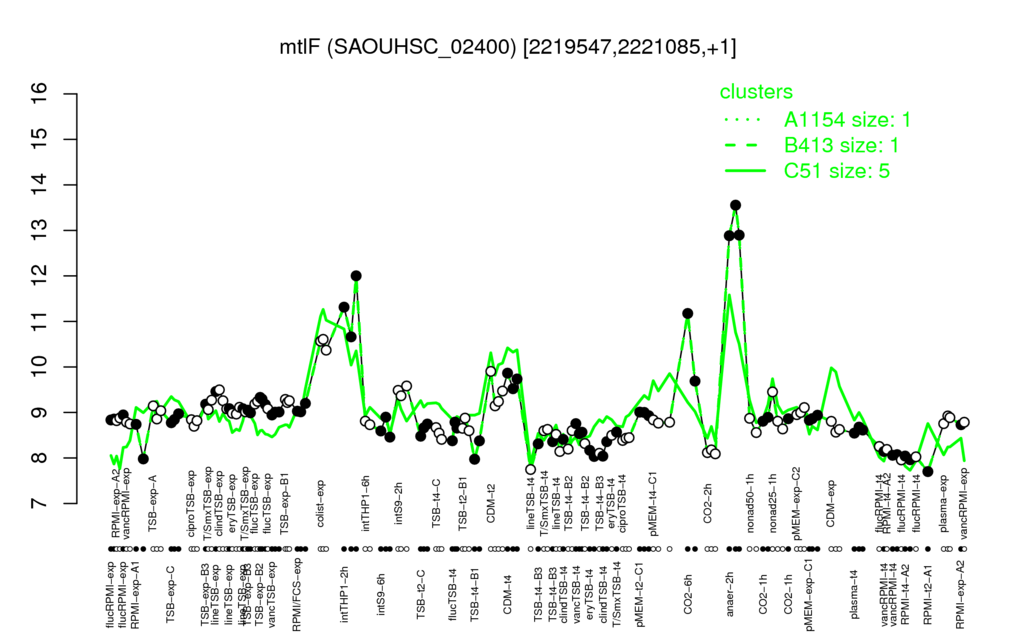Click the 'pMEM-t4-C1' x-axis label
1024x640 pixels.
(x=653, y=494)
